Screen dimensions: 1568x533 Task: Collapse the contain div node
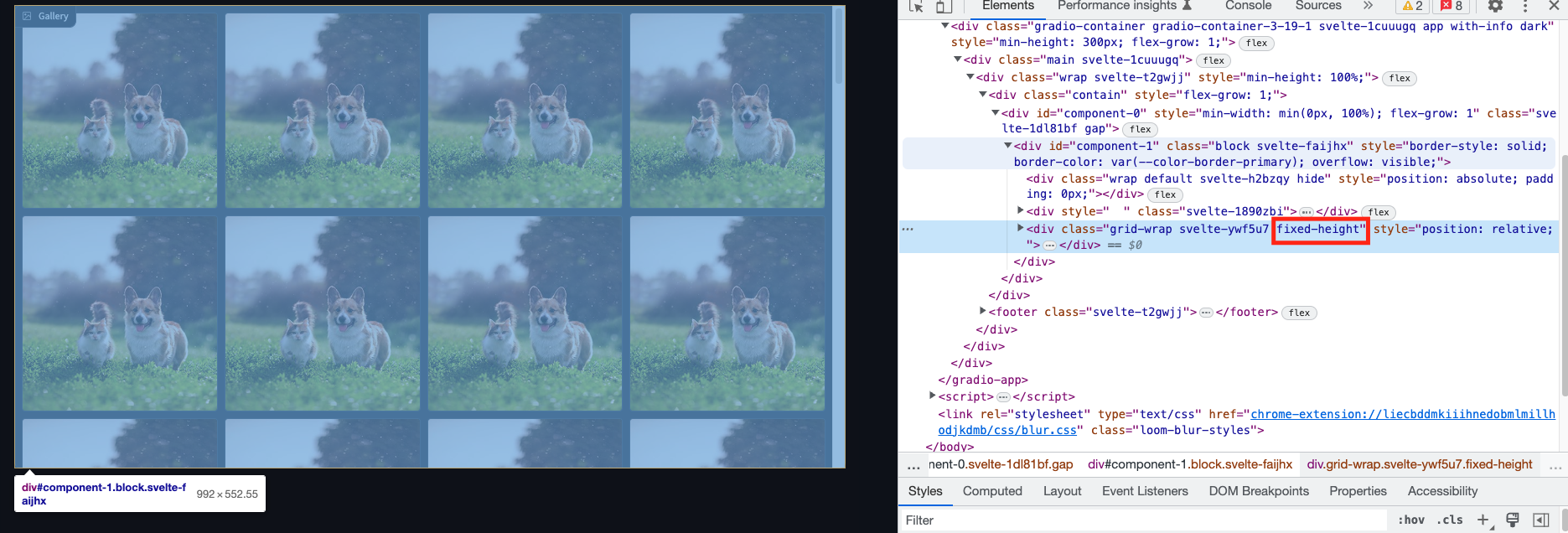983,95
